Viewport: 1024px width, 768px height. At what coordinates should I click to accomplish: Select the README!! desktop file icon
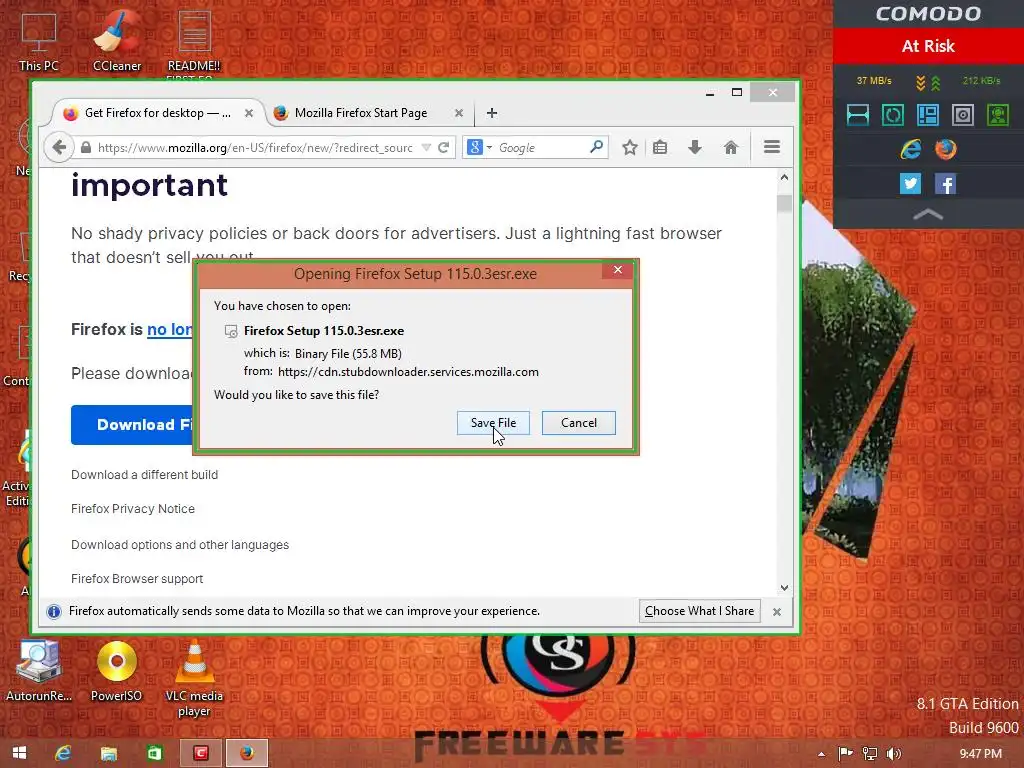pyautogui.click(x=194, y=42)
